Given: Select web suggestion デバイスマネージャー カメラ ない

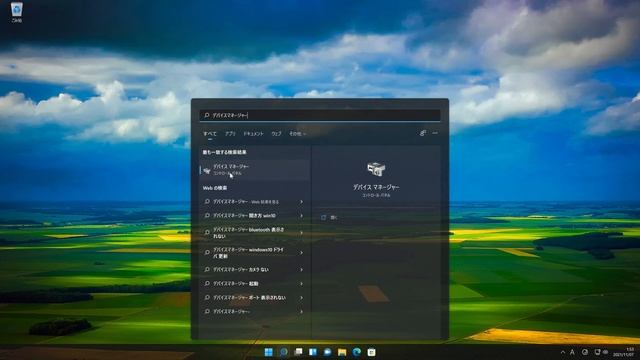Looking at the screenshot, I should coord(255,270).
